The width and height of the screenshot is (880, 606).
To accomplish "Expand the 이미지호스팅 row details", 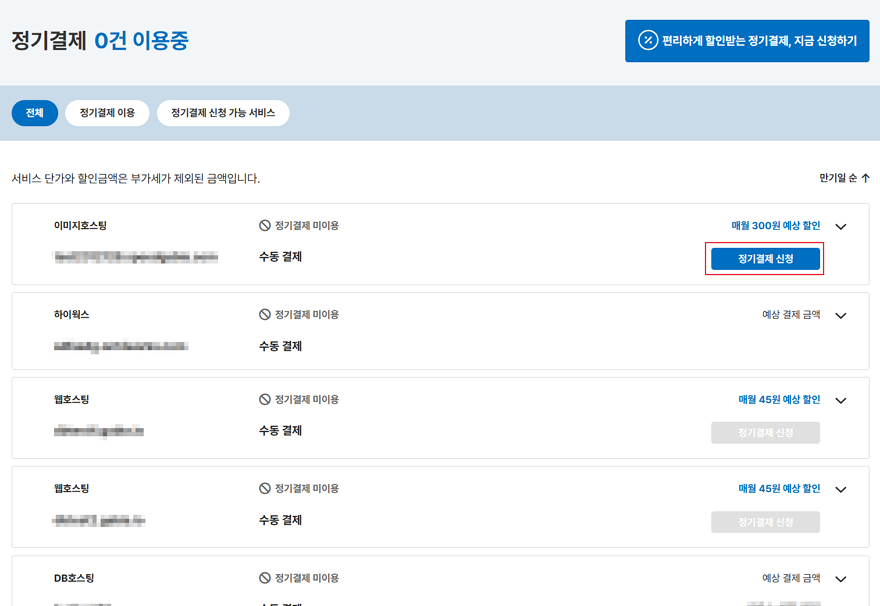I will coord(840,227).
